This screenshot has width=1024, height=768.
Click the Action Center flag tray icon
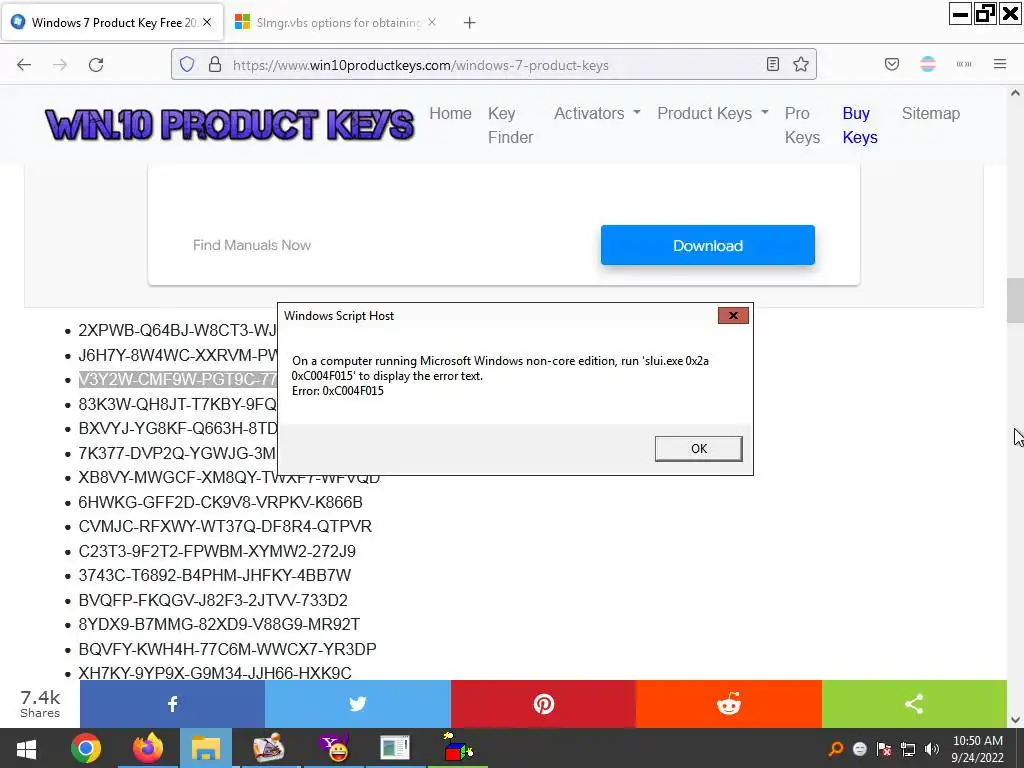click(x=884, y=749)
